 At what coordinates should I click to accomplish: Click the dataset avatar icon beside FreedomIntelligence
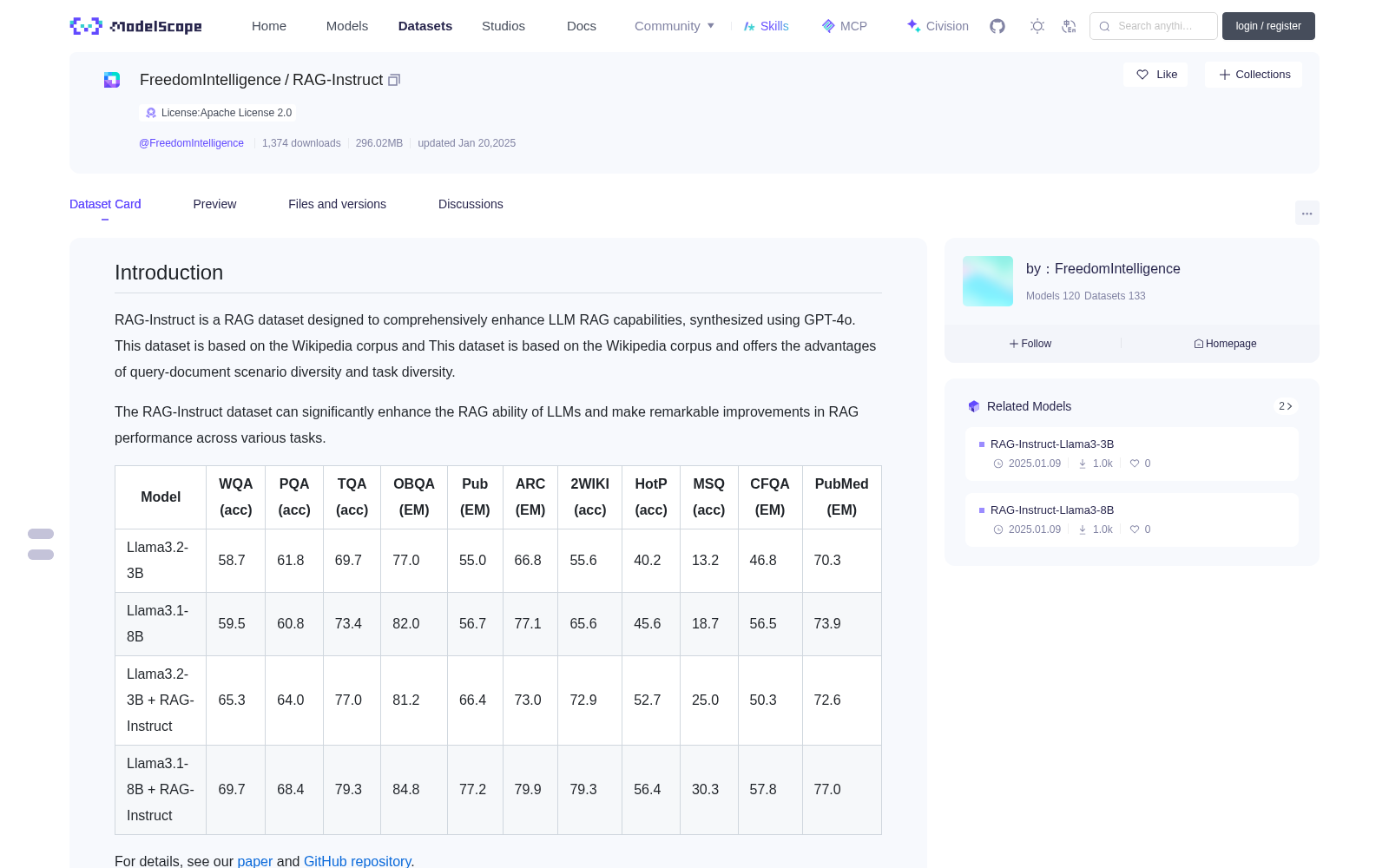pyautogui.click(x=112, y=80)
